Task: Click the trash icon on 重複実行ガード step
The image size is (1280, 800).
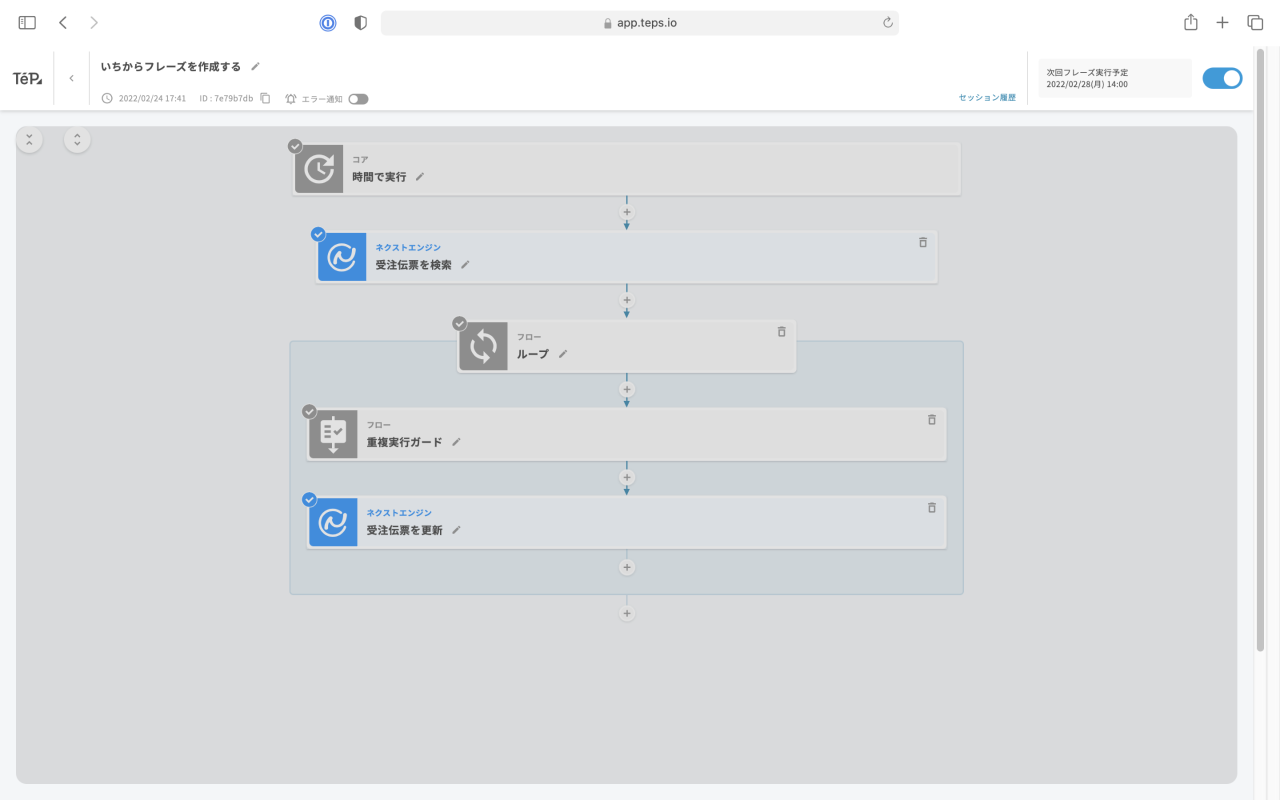Action: point(931,420)
